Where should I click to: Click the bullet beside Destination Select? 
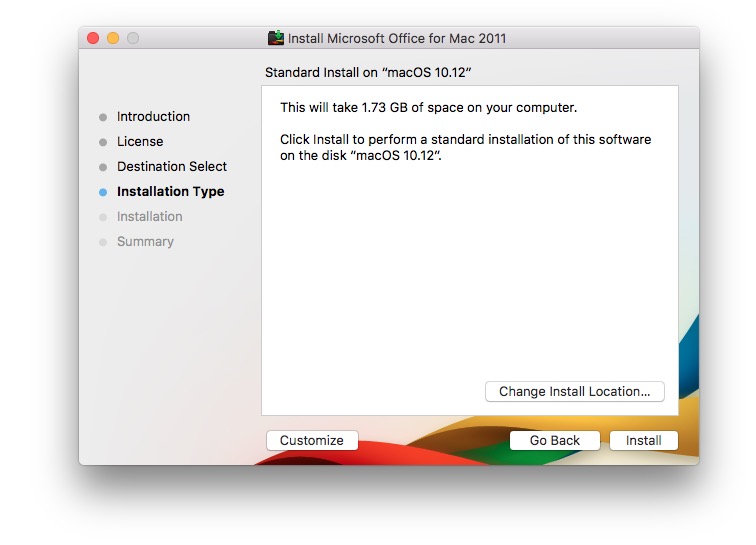click(103, 167)
